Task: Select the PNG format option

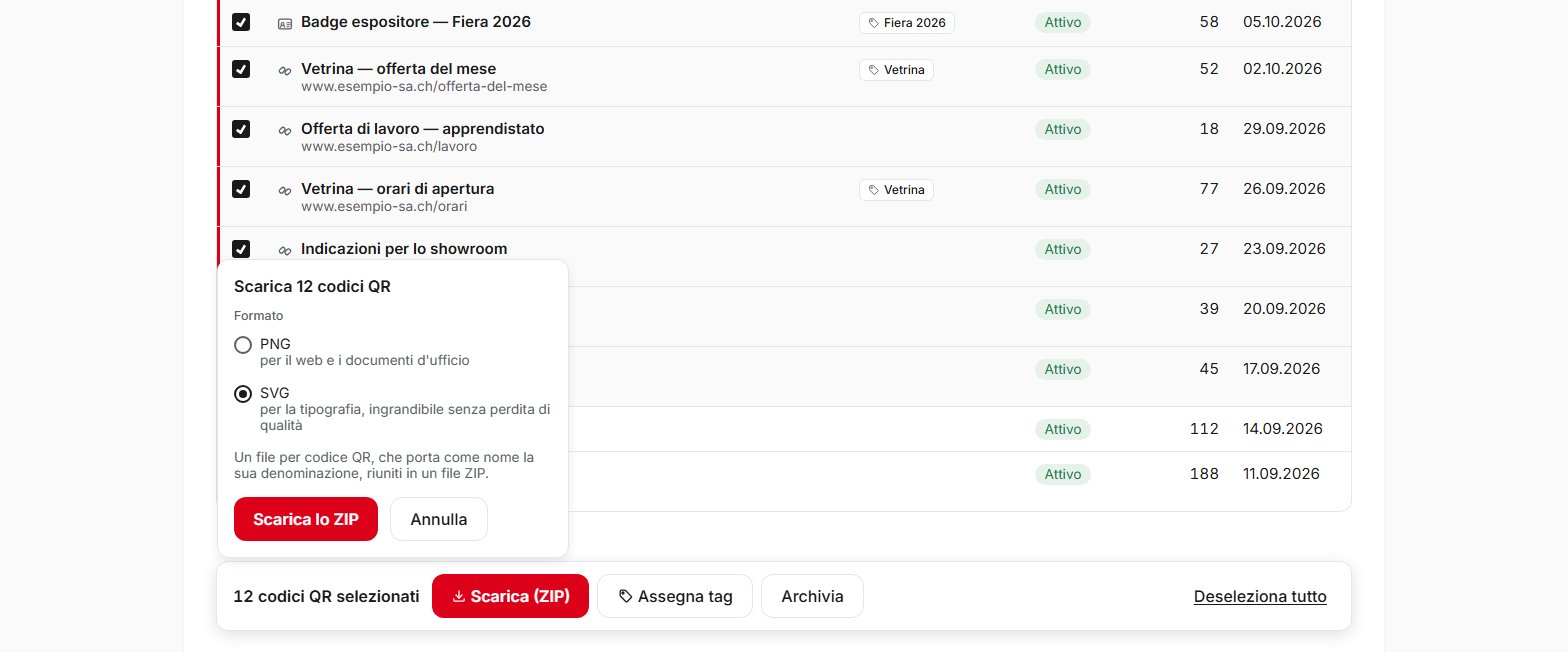Action: (243, 345)
